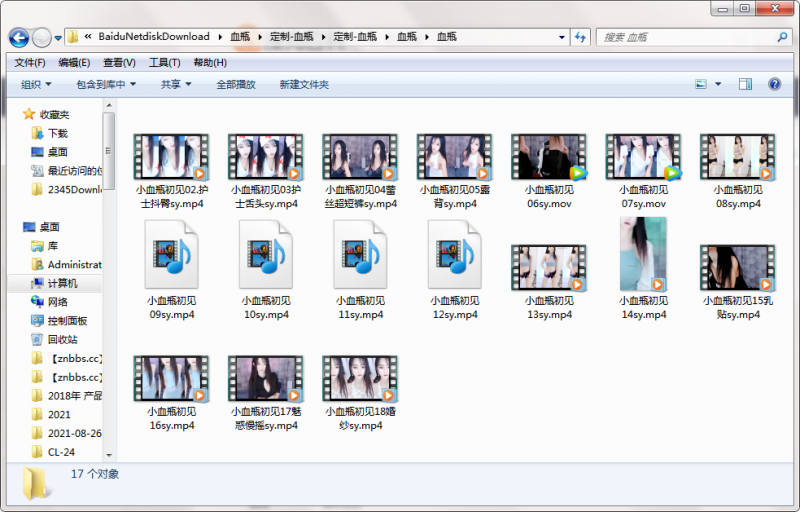Select 计算机 in the navigation pane
The image size is (800, 512).
pyautogui.click(x=61, y=284)
